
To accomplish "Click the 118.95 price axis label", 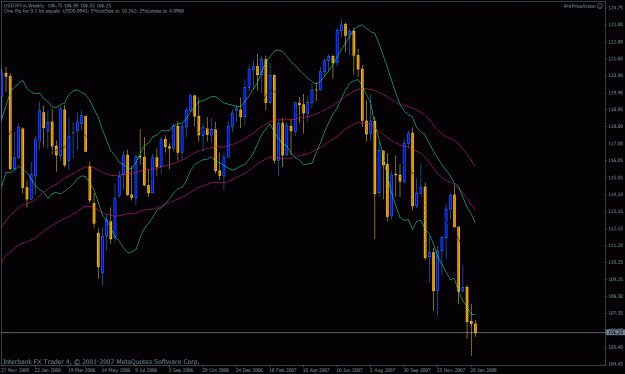I will (x=615, y=109).
